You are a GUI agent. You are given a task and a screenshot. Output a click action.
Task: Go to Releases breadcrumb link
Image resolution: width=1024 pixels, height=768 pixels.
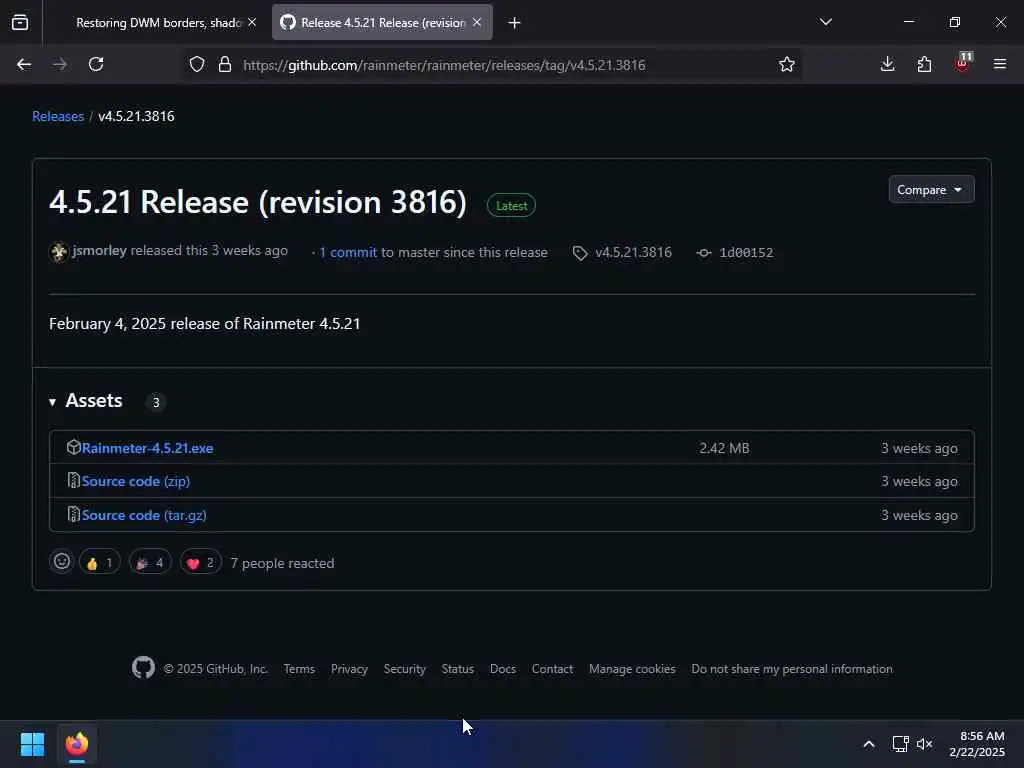pos(58,116)
